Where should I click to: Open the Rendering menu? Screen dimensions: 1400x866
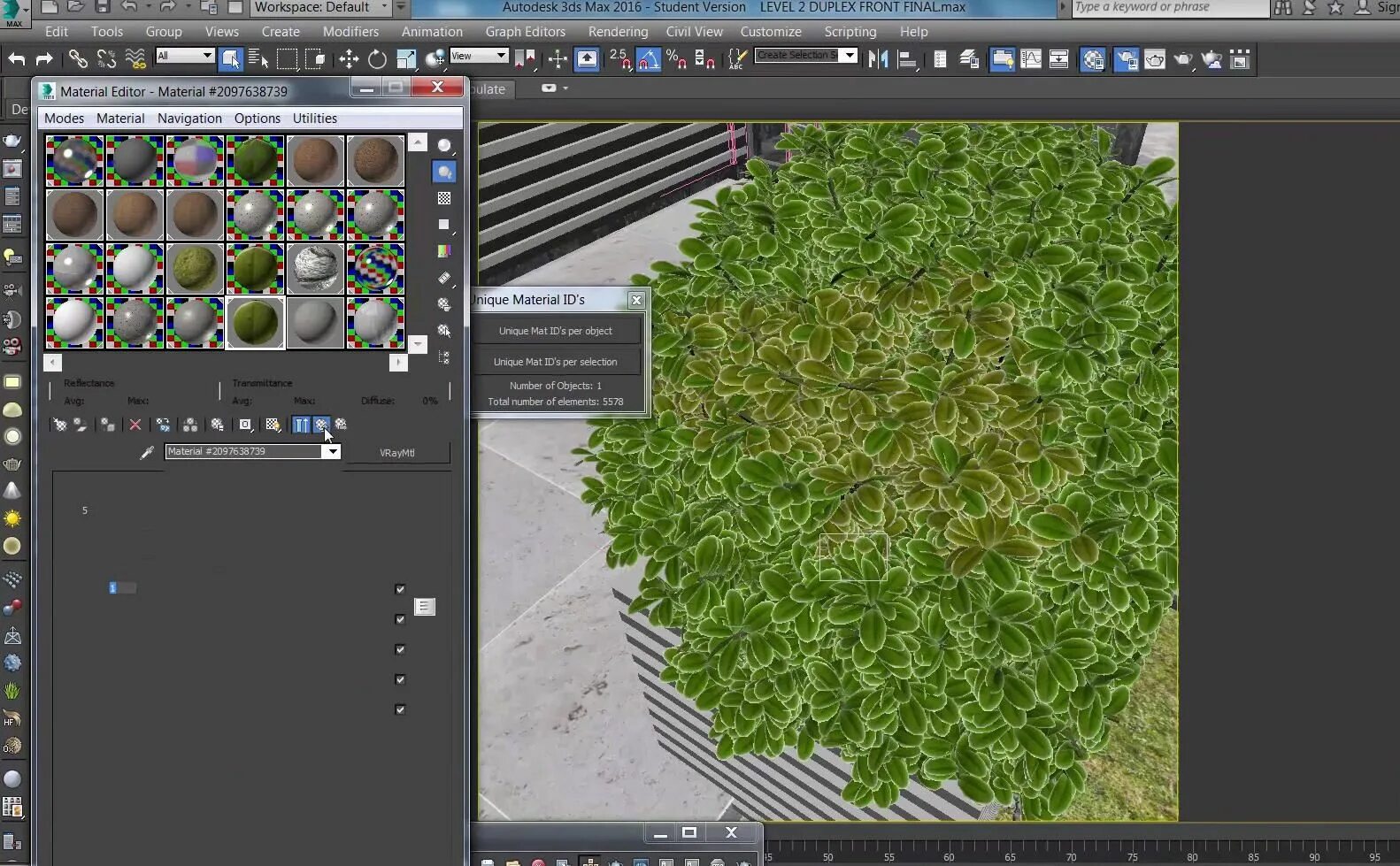tap(618, 31)
